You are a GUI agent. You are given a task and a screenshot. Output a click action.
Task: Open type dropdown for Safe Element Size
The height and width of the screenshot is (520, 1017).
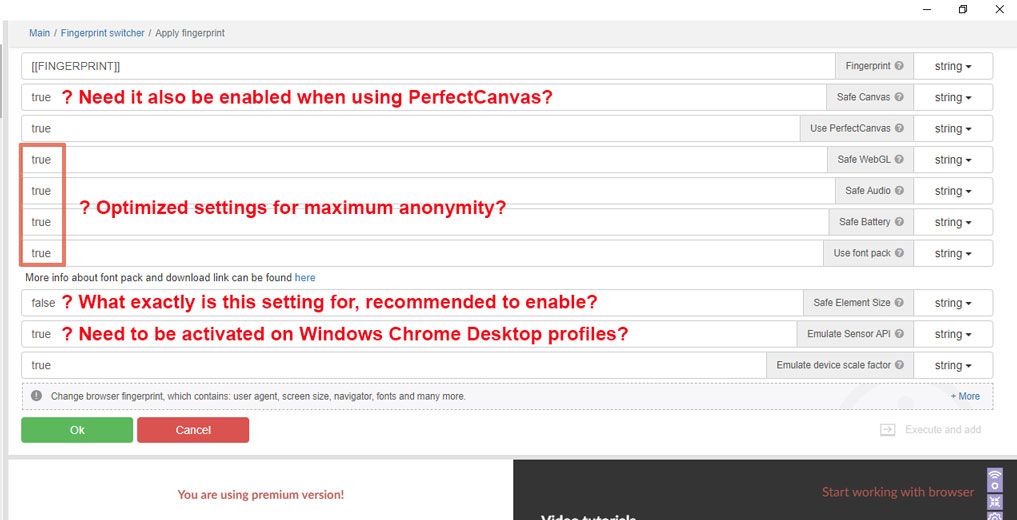click(x=953, y=303)
